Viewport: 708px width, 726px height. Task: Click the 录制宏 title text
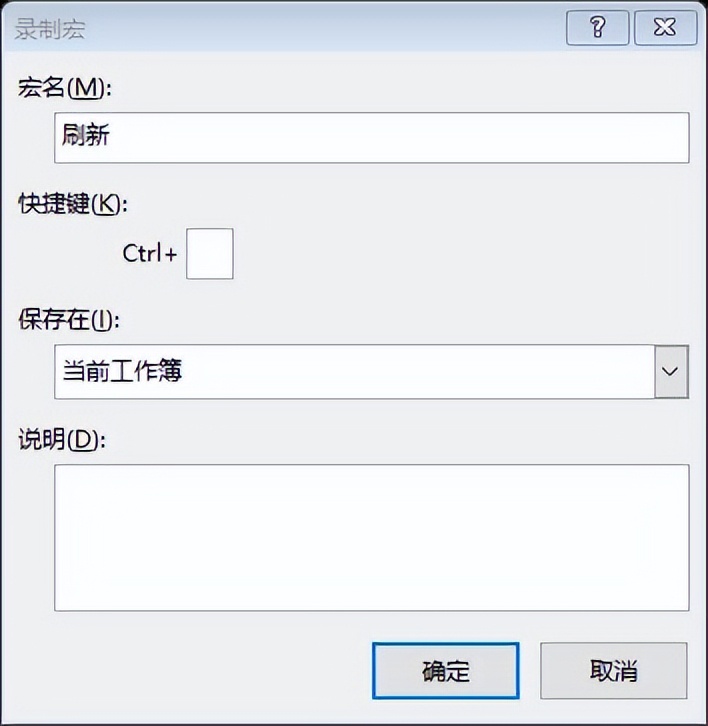pos(50,29)
